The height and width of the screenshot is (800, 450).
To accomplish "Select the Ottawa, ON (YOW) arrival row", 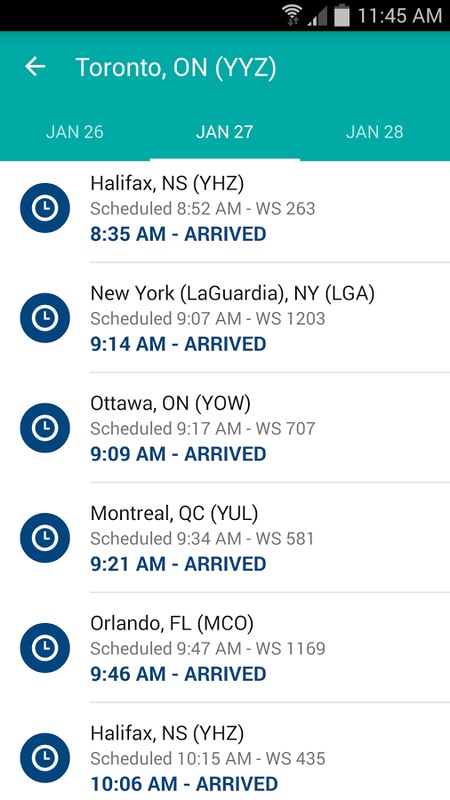I will [225, 428].
